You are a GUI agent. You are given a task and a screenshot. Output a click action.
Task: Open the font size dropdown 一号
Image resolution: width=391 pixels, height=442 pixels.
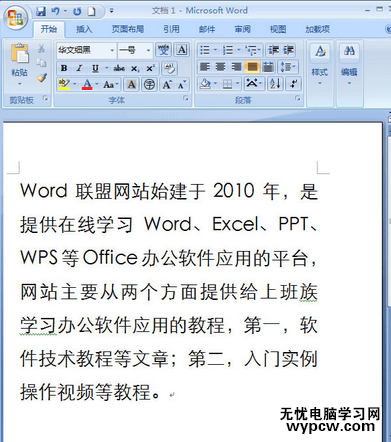[148, 50]
